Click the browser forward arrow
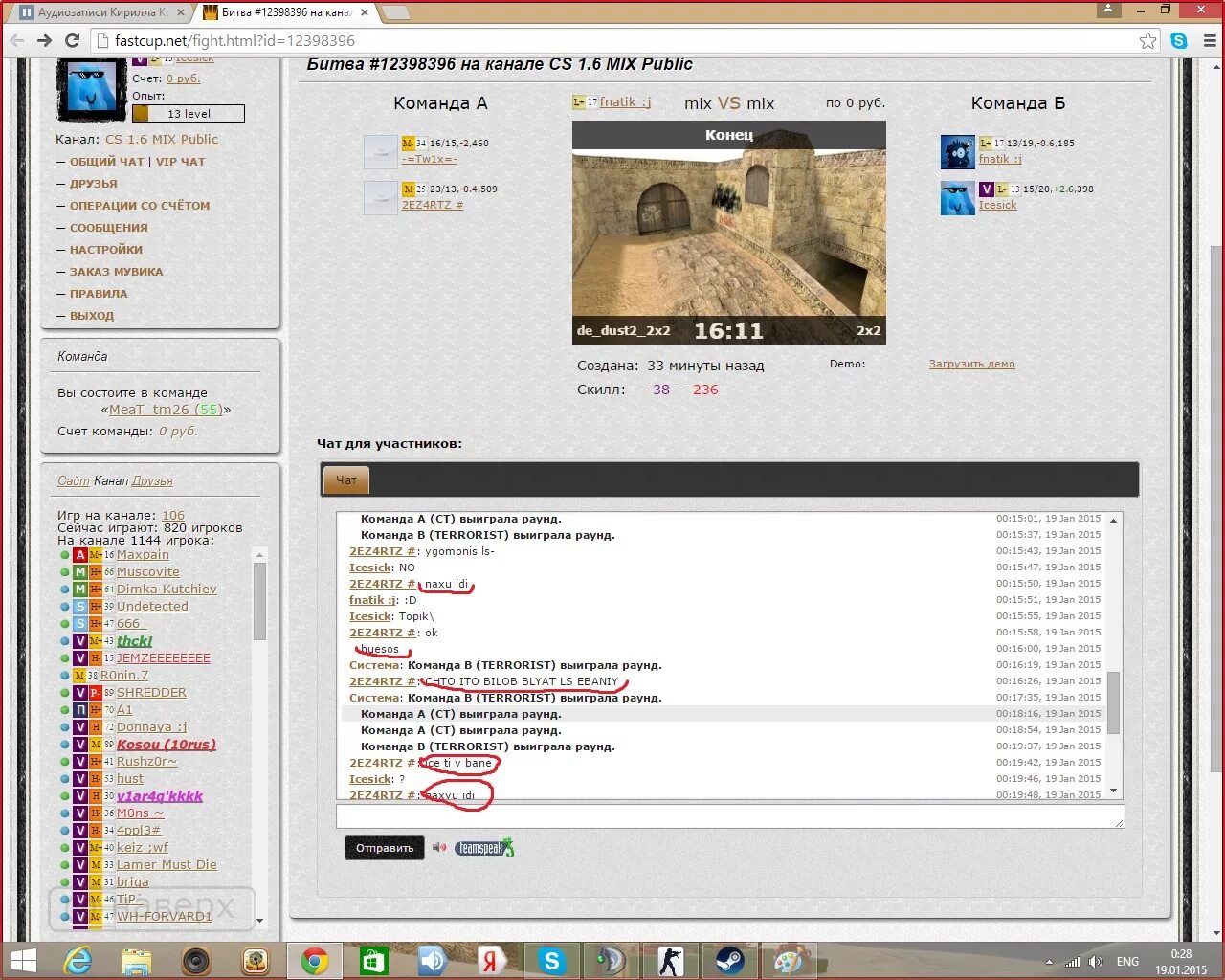This screenshot has height=980, width=1225. coord(44,40)
